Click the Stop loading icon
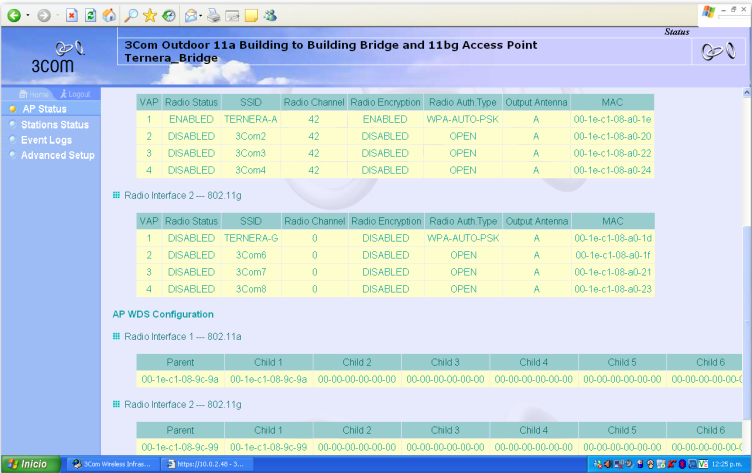 click(72, 15)
